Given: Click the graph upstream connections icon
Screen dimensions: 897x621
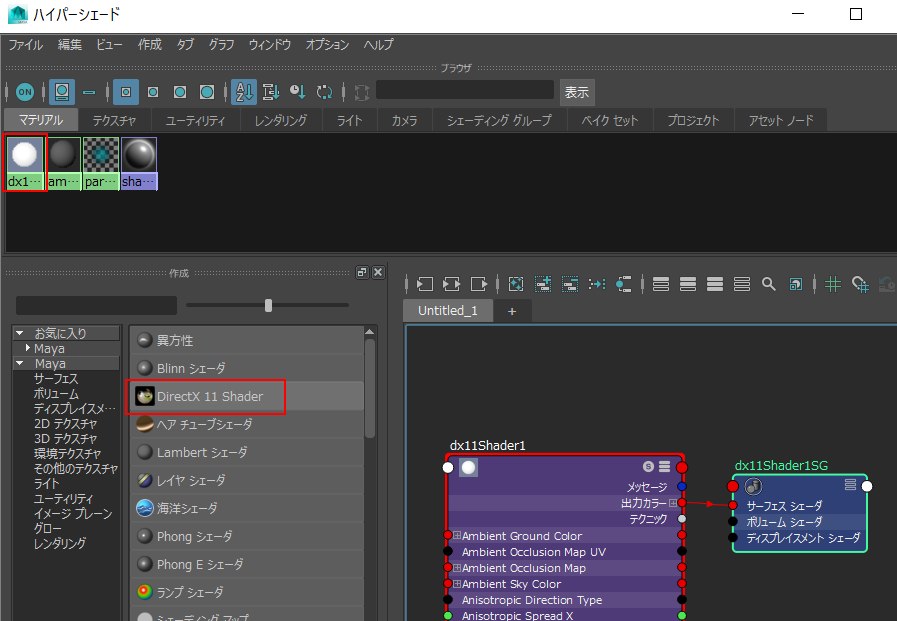Looking at the screenshot, I should click(x=423, y=284).
